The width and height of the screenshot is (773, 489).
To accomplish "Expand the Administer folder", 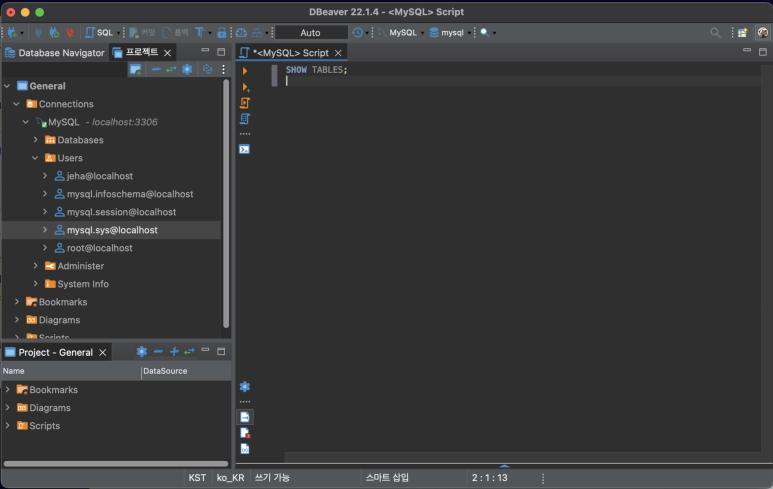I will tap(35, 266).
